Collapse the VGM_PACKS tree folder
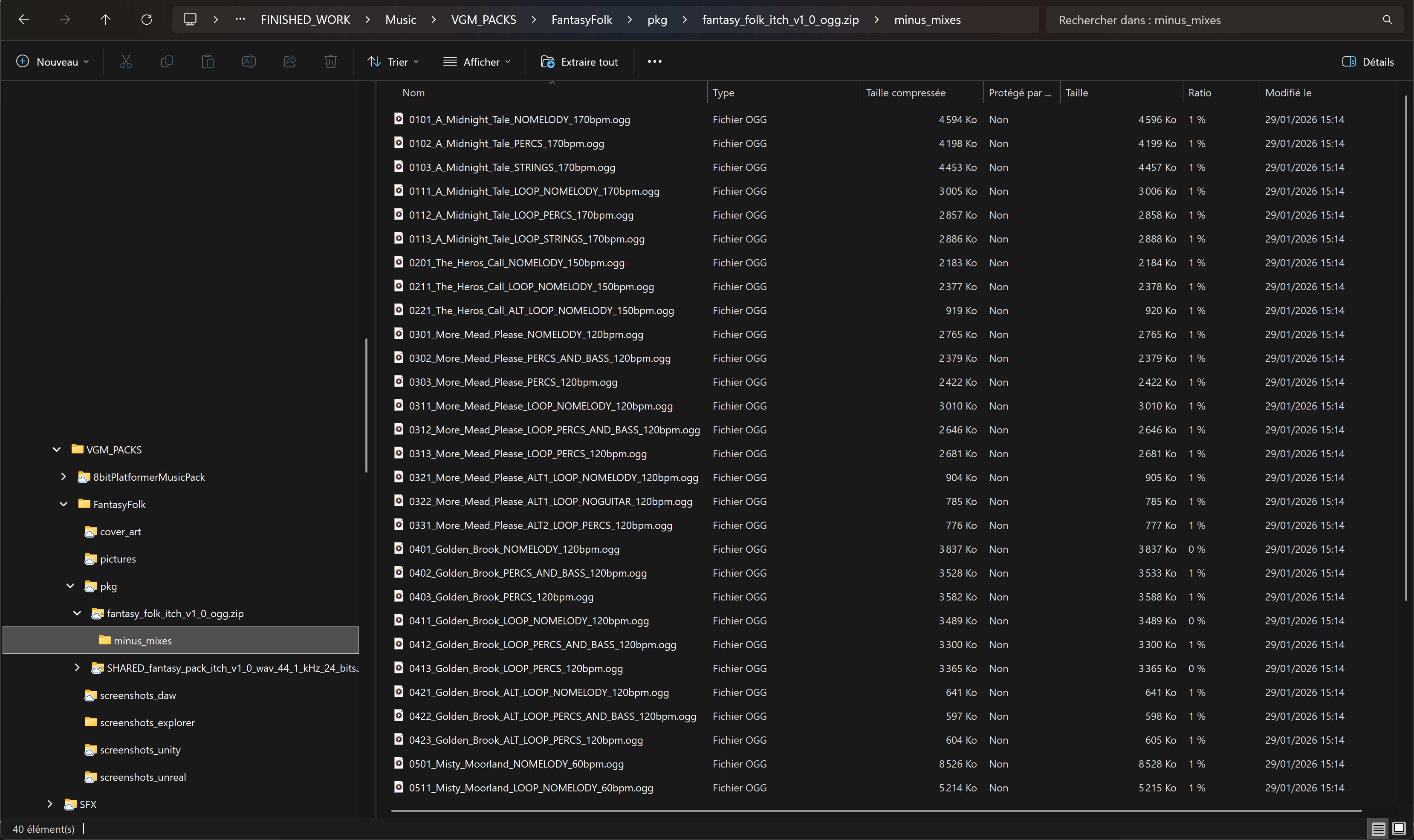The image size is (1414, 840). pyautogui.click(x=57, y=450)
